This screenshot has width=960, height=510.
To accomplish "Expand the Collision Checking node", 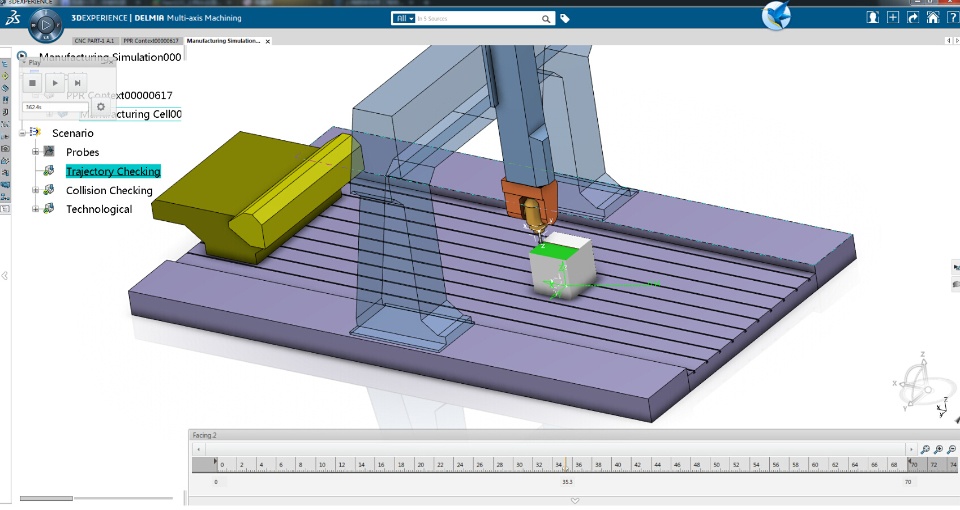I will [36, 190].
